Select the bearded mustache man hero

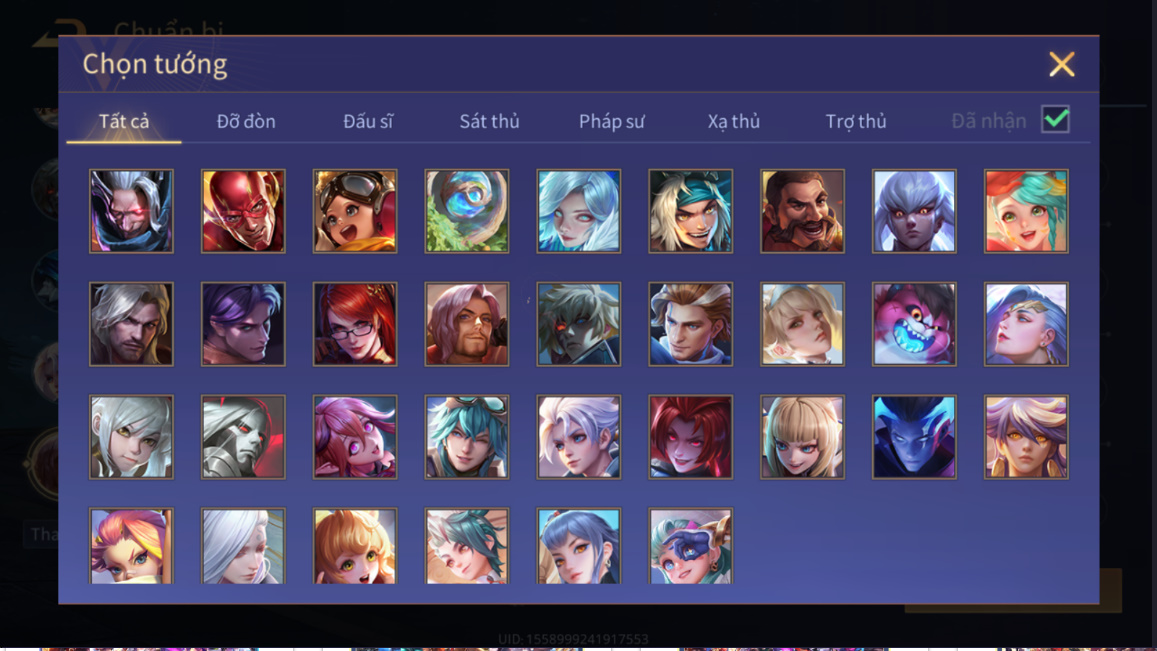[802, 211]
